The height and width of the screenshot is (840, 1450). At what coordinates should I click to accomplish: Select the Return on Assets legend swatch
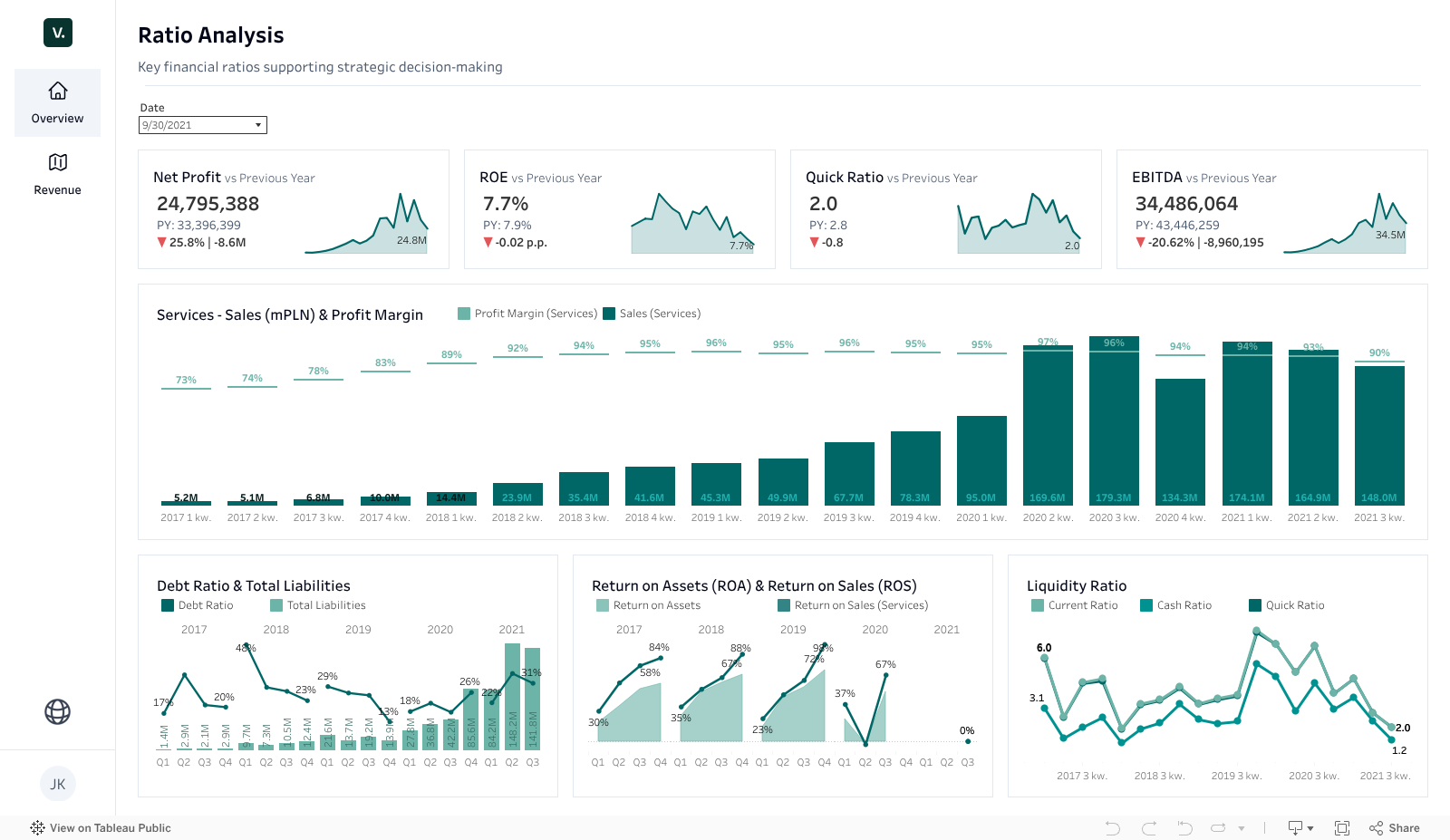click(603, 605)
